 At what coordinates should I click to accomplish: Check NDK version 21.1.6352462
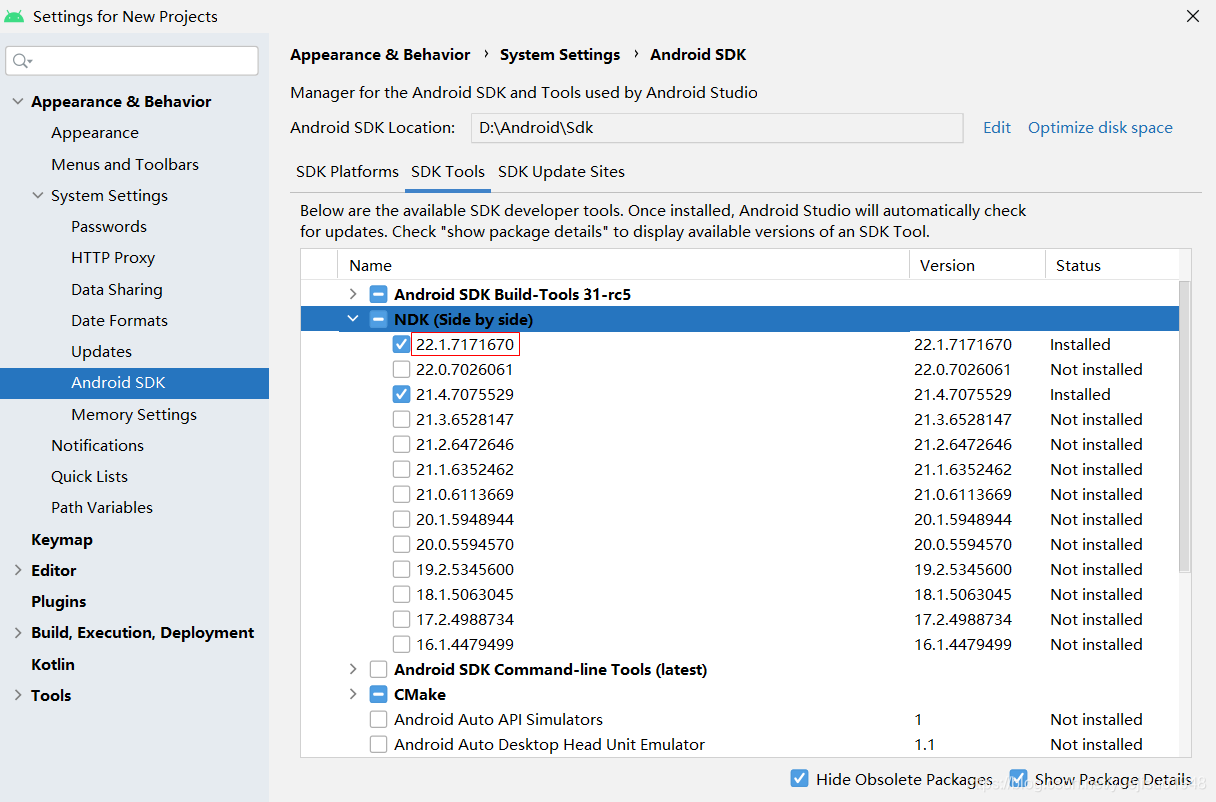tap(401, 469)
